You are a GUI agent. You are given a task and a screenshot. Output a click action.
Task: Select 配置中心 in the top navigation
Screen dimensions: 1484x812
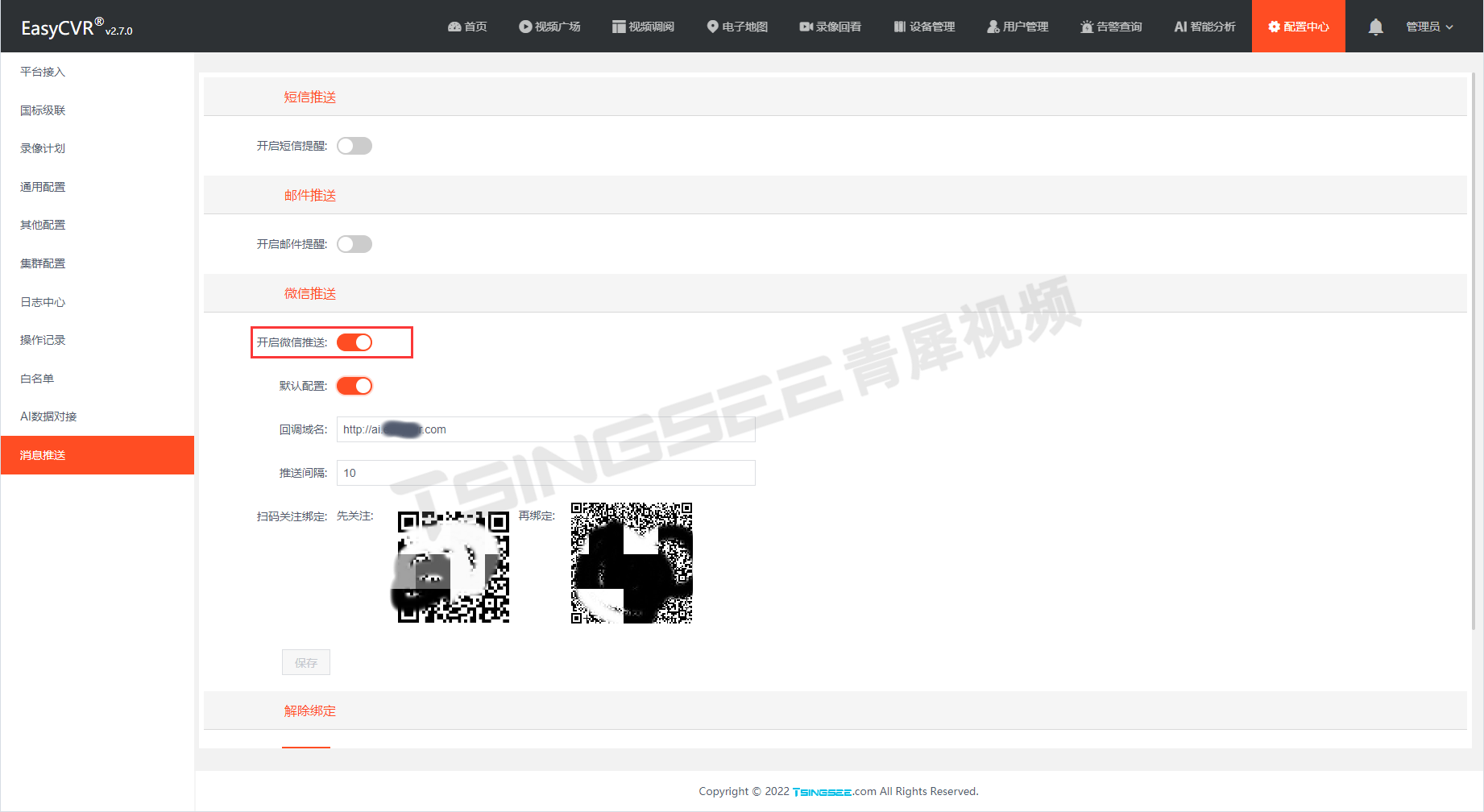[1298, 27]
